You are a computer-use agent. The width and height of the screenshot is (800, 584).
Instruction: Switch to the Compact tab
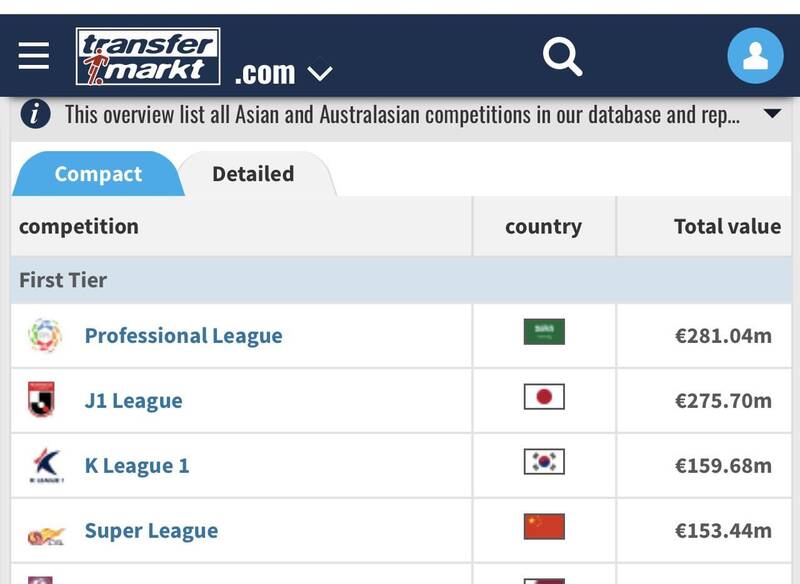click(98, 174)
